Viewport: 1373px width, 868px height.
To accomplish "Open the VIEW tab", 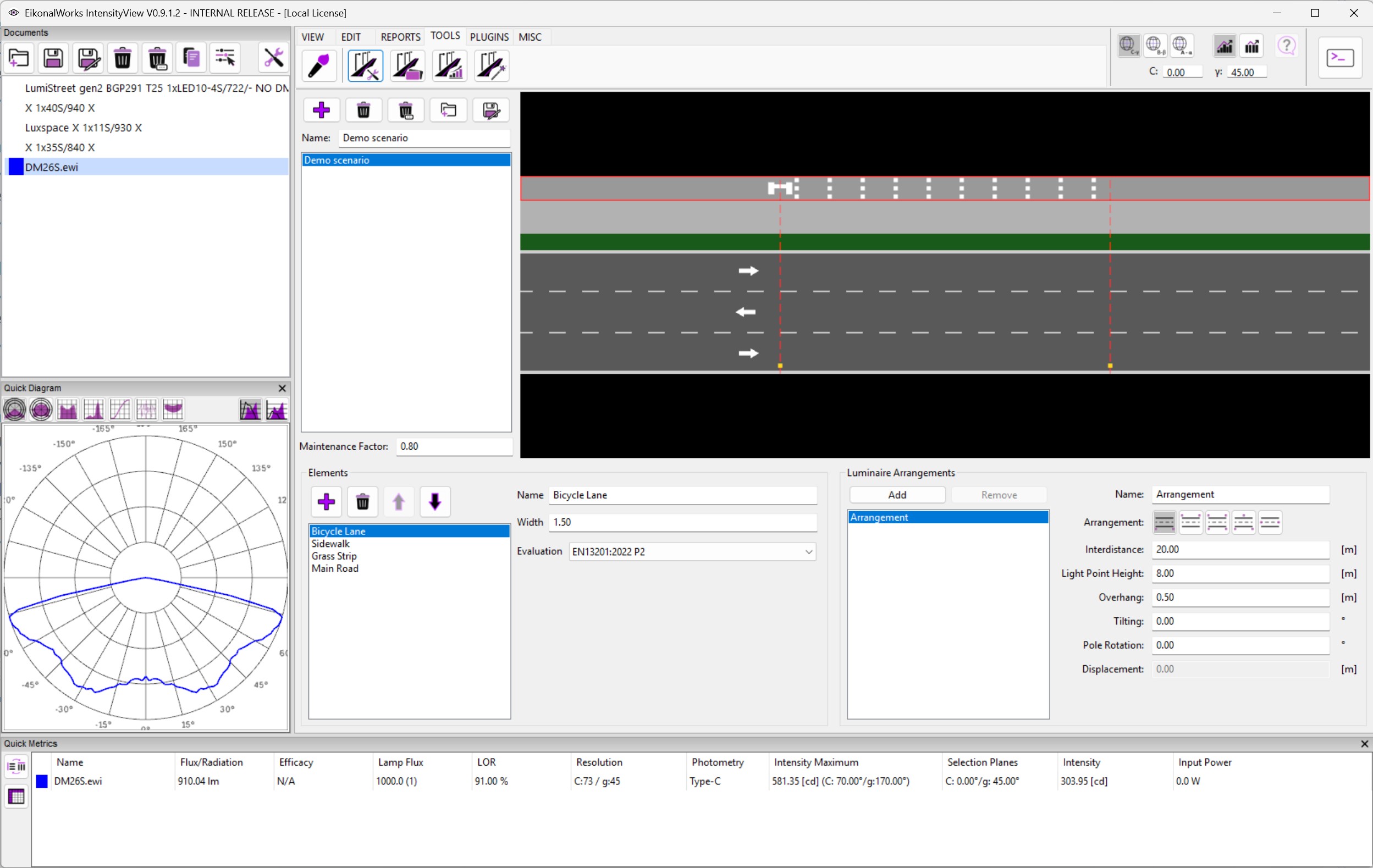I will coord(312,37).
